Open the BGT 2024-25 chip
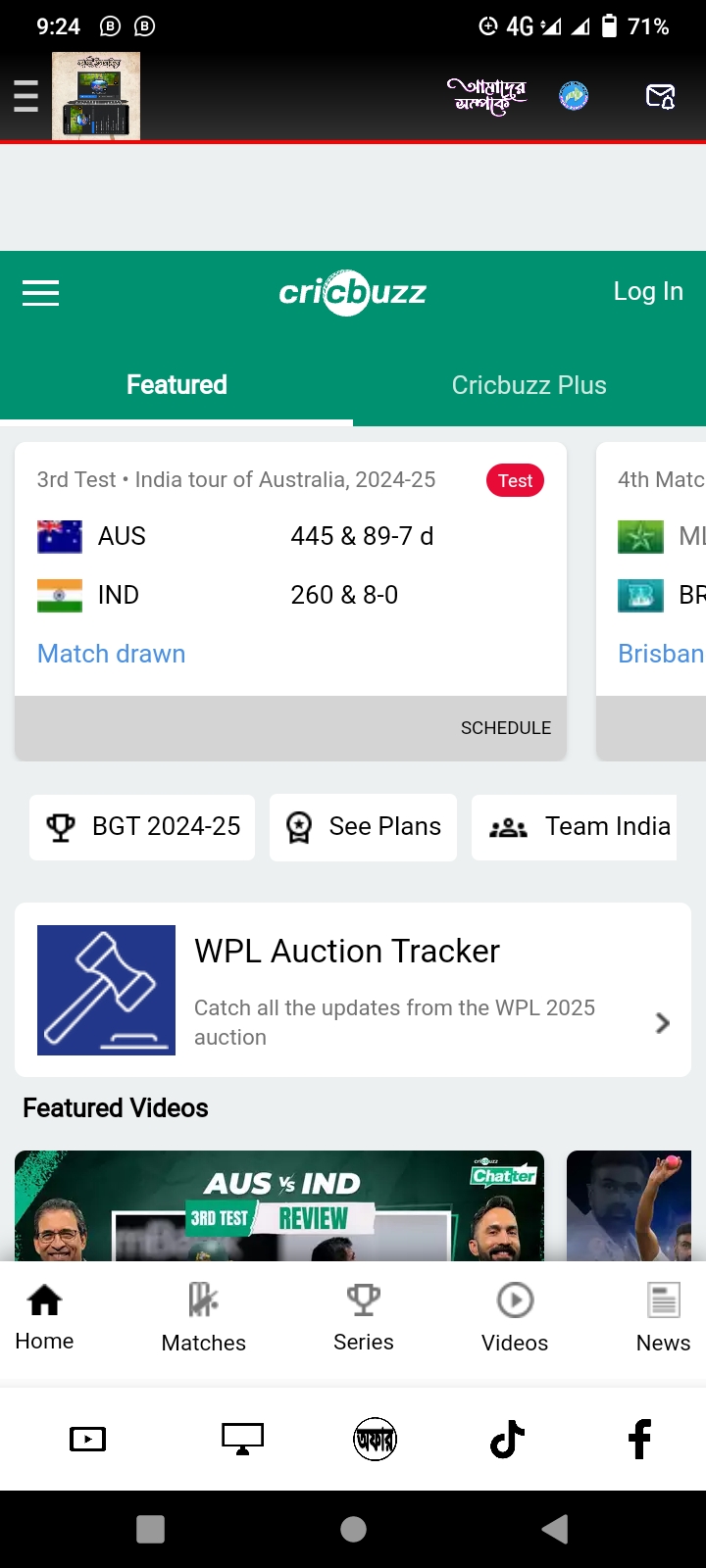Image resolution: width=706 pixels, height=1568 pixels. coord(142,827)
